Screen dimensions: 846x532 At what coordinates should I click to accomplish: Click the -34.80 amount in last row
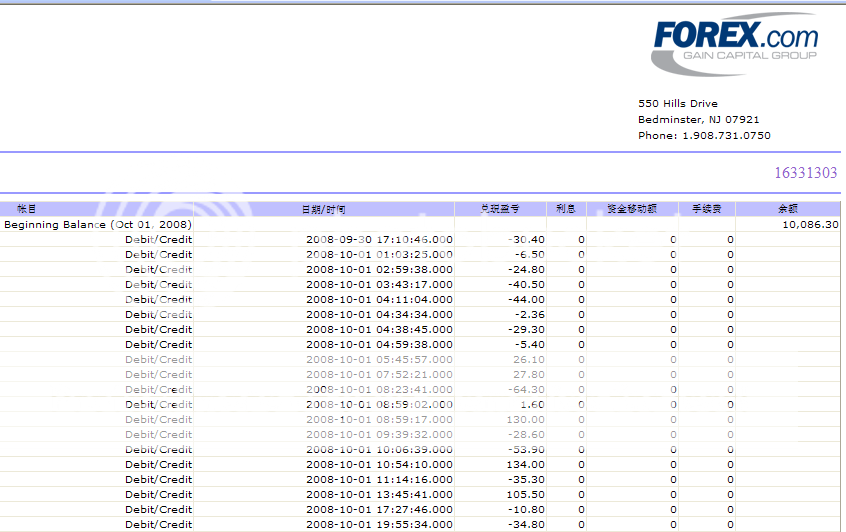(526, 524)
